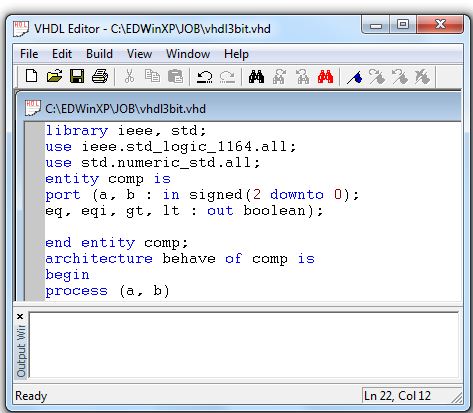
Task: Click the Output Win vertical label
Action: 21,351
